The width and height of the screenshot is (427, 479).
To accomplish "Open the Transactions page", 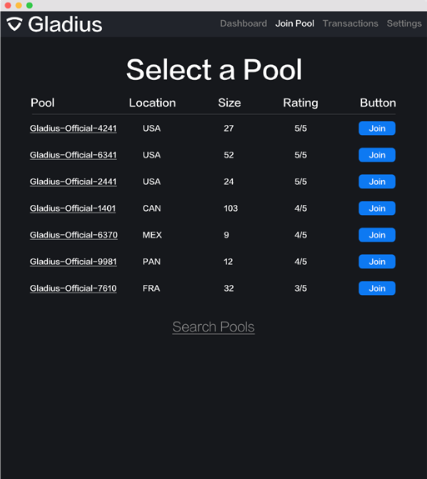I will click(x=350, y=24).
